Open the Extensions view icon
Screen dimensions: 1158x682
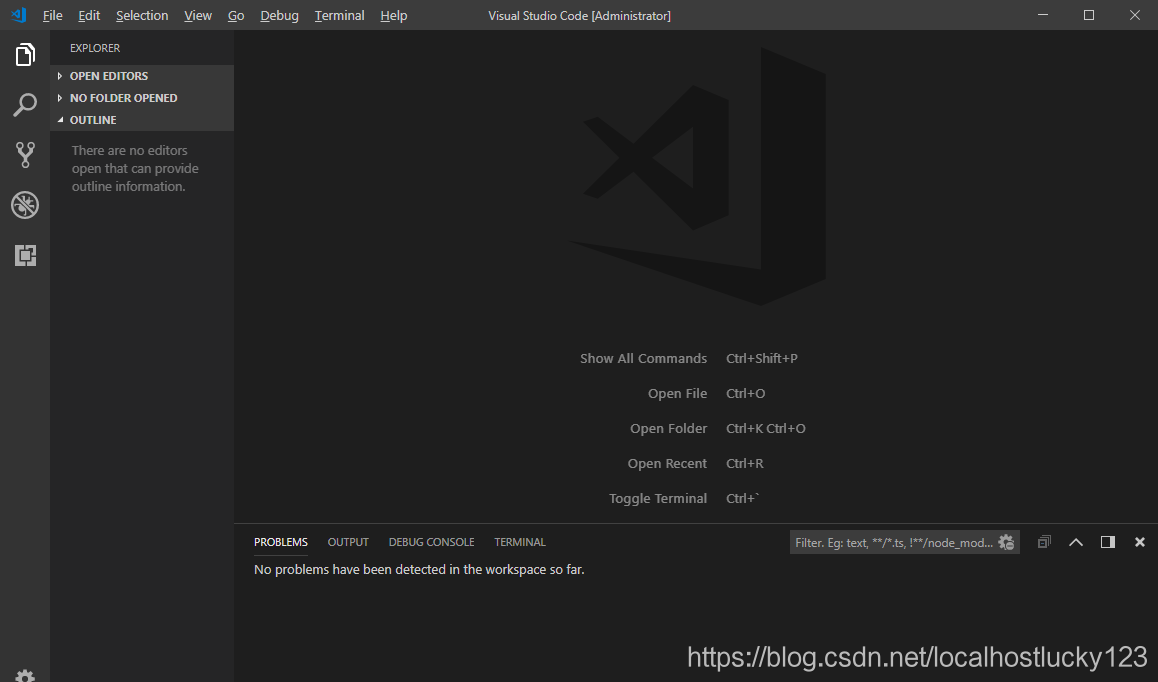pos(25,255)
